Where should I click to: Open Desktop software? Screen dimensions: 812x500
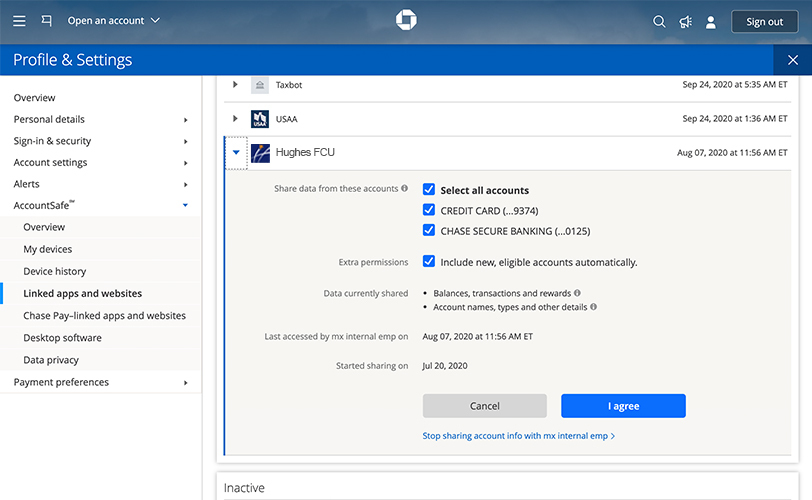(62, 338)
